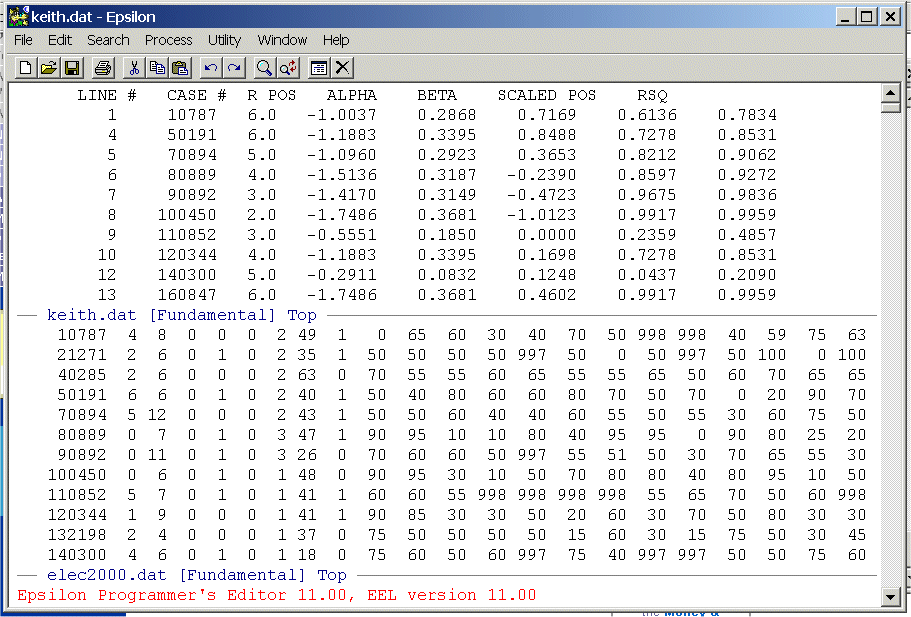Save the file via floppy disk icon

72,68
